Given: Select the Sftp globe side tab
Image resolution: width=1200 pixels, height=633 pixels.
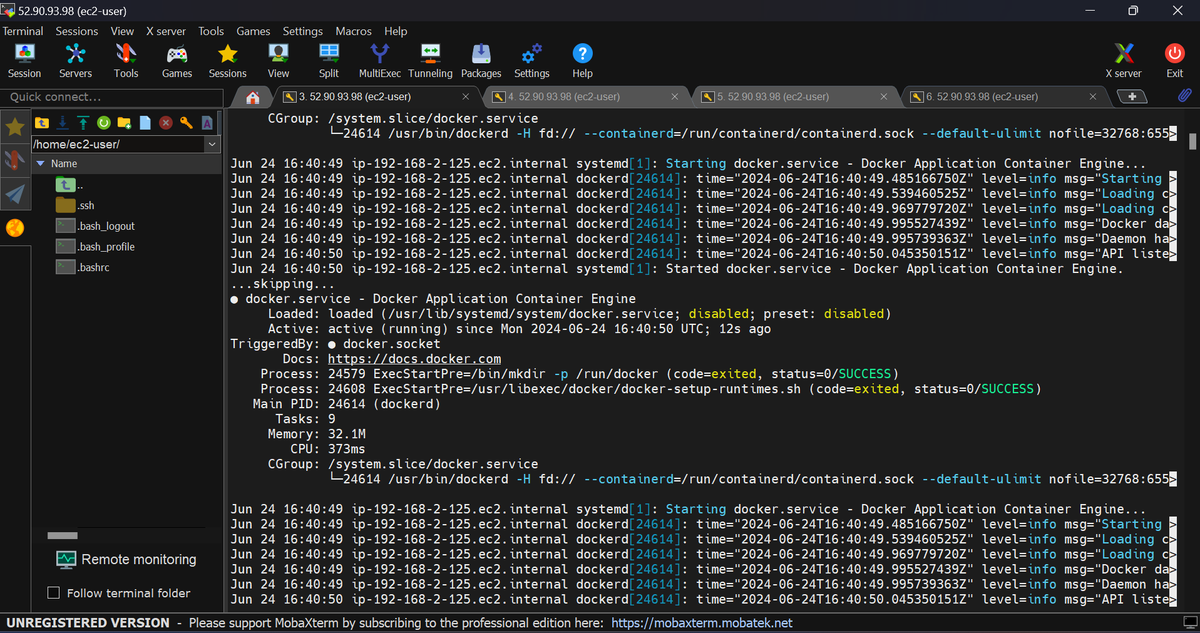Looking at the screenshot, I should [x=15, y=227].
